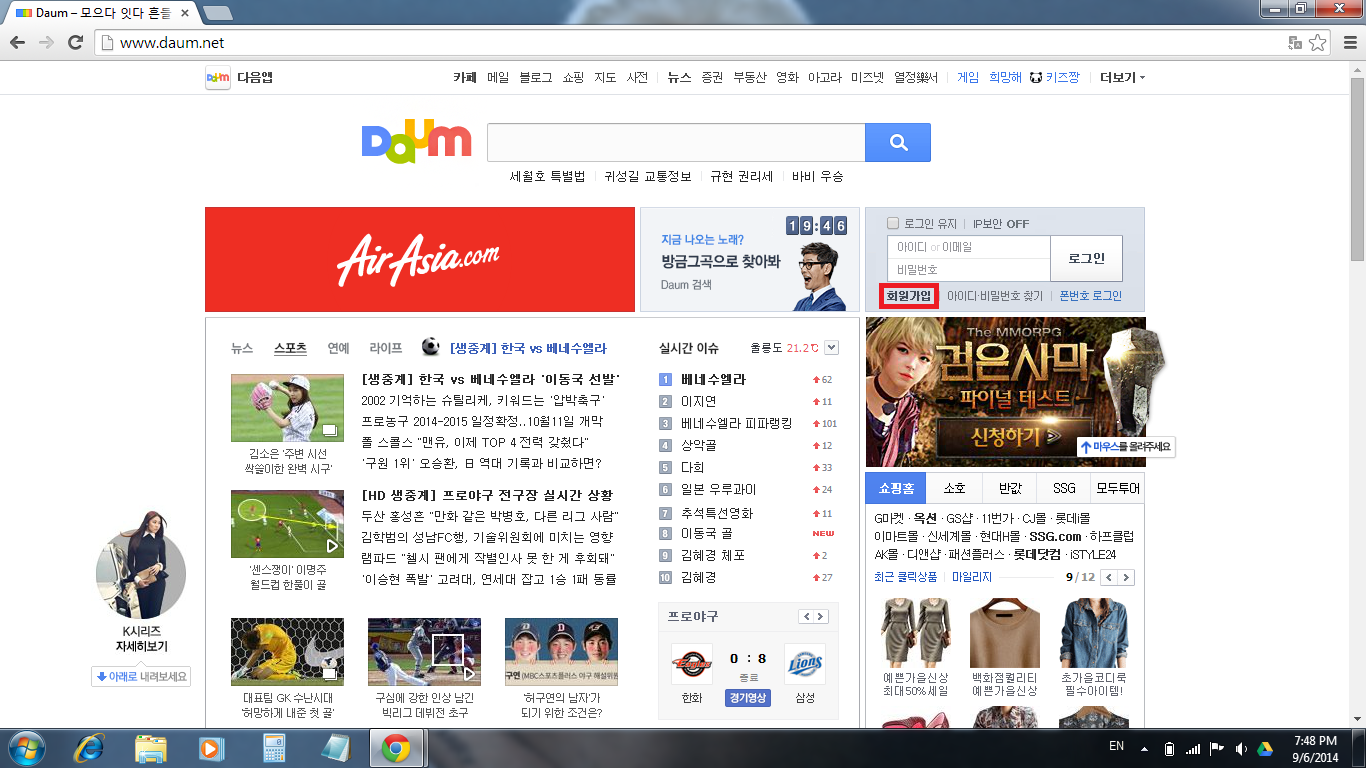Enable the 로그인 유지 checkbox
The width and height of the screenshot is (1366, 768).
click(894, 224)
